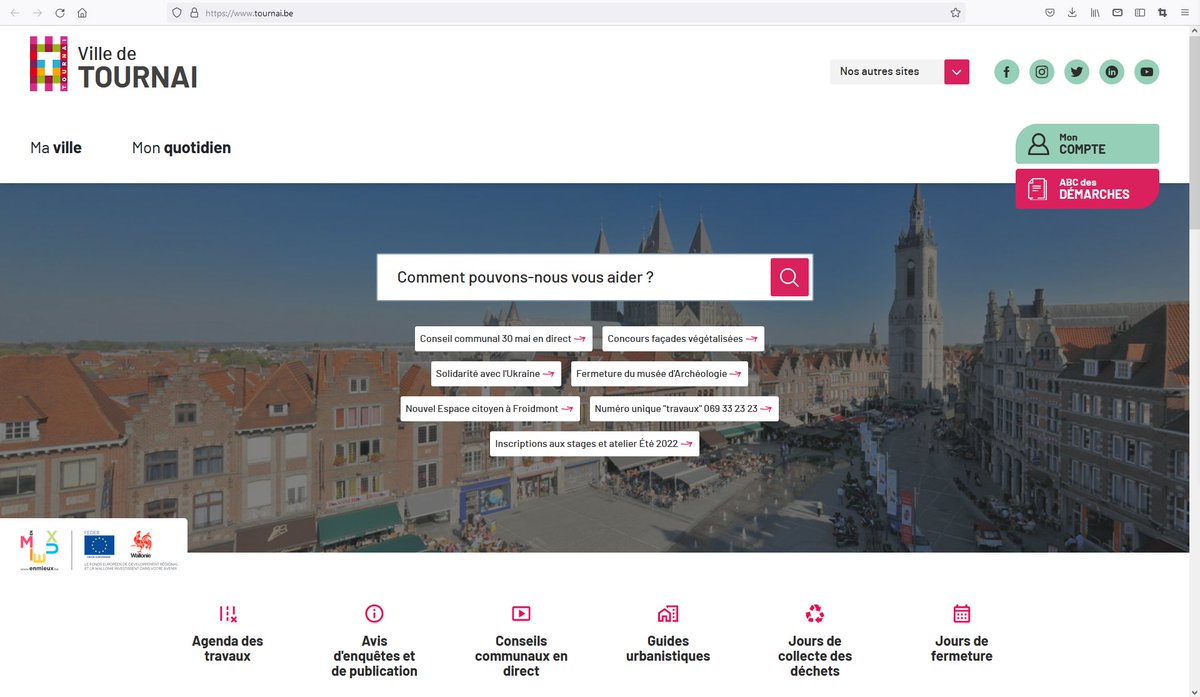1200x697 pixels.
Task: Click the Agenda des travaux icon
Action: point(228,614)
